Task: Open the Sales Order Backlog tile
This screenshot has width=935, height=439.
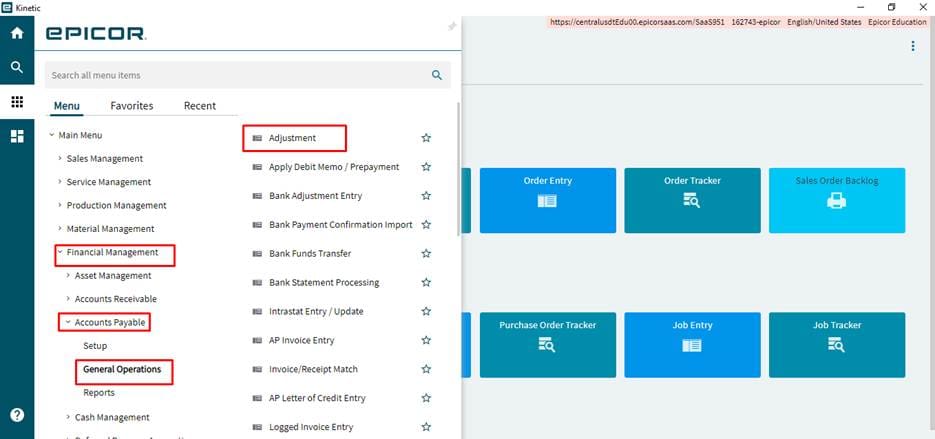Action: pos(837,200)
